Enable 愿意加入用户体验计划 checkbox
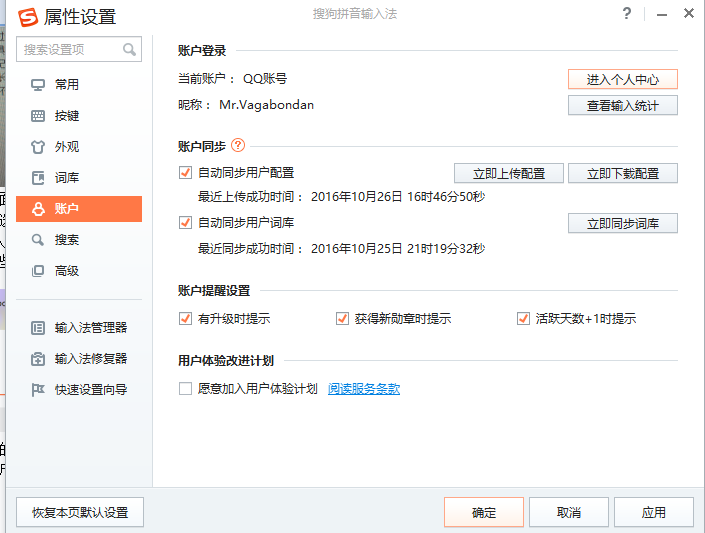This screenshot has height=533, width=705. click(x=185, y=388)
